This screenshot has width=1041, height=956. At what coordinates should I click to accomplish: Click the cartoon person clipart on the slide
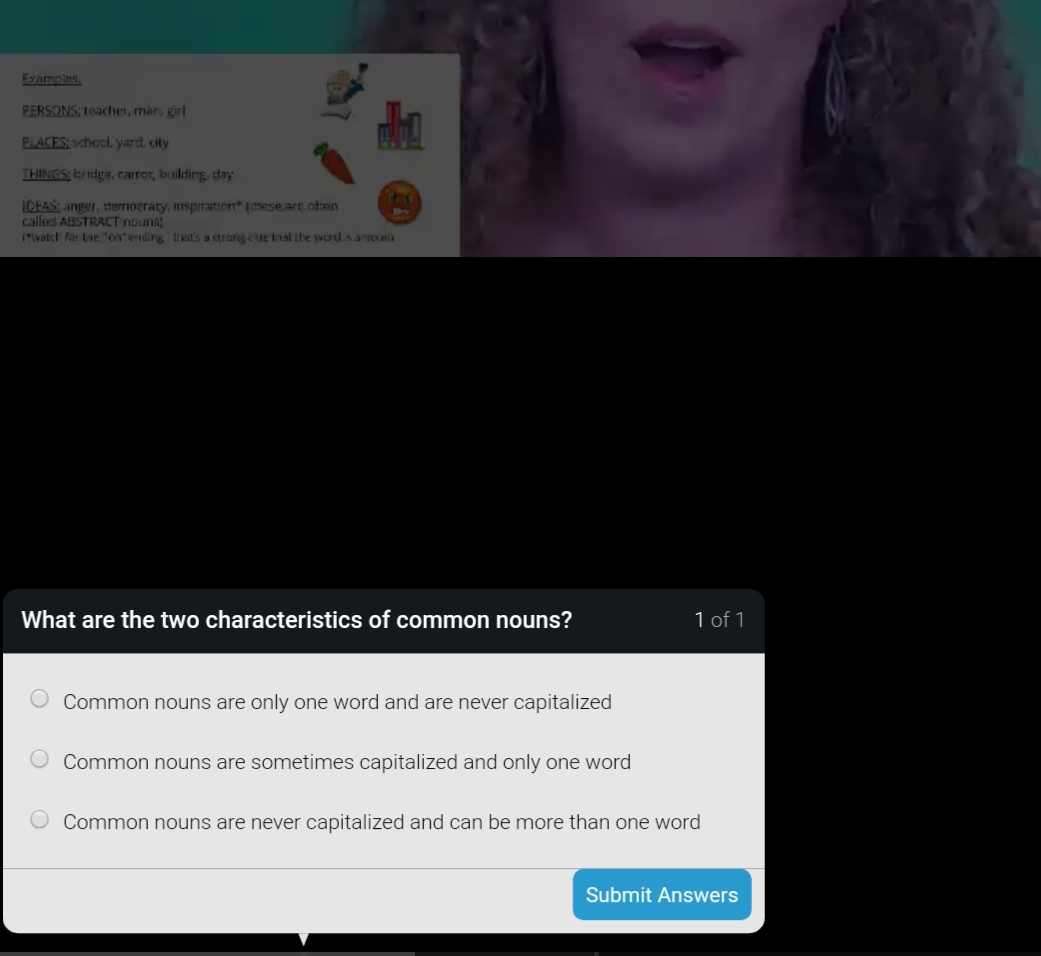pos(345,91)
